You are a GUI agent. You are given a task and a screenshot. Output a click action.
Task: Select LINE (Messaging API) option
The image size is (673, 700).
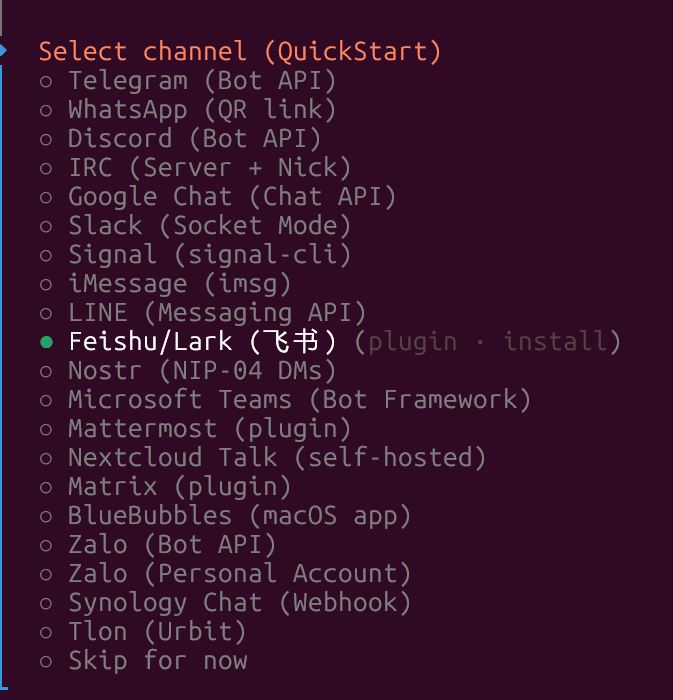point(216,313)
